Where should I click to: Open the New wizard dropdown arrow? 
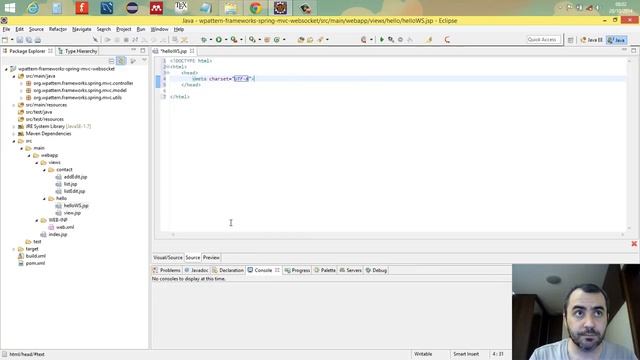click(x=12, y=40)
